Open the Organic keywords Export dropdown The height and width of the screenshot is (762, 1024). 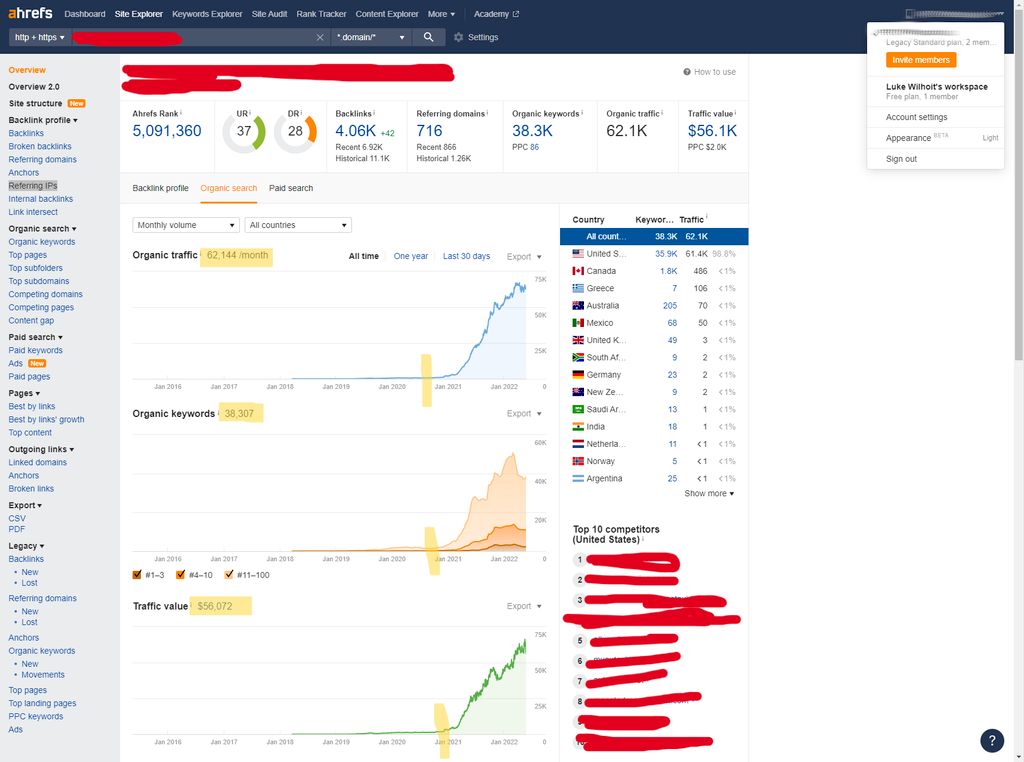(x=524, y=413)
